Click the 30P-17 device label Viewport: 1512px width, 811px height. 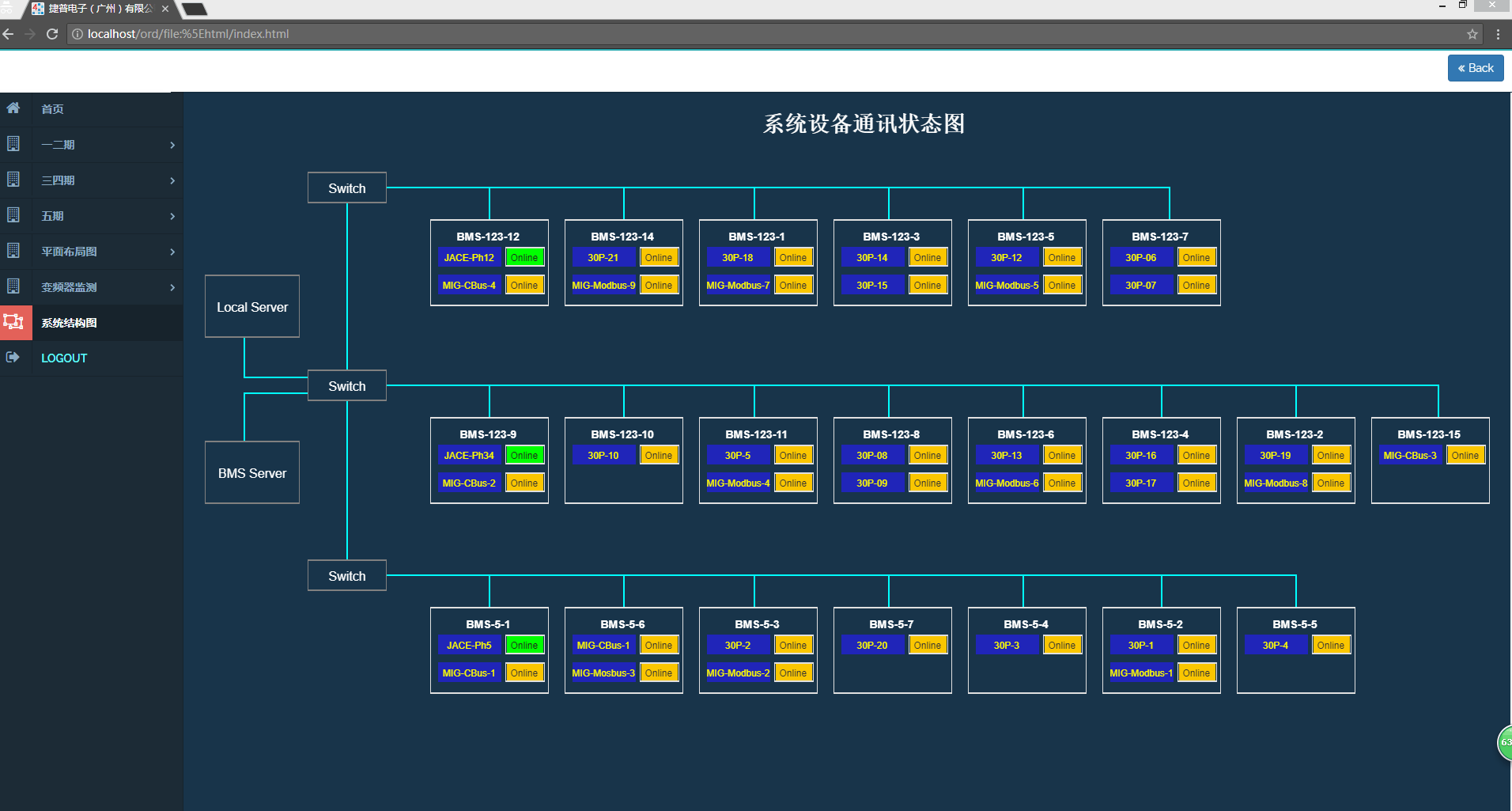coord(1141,483)
